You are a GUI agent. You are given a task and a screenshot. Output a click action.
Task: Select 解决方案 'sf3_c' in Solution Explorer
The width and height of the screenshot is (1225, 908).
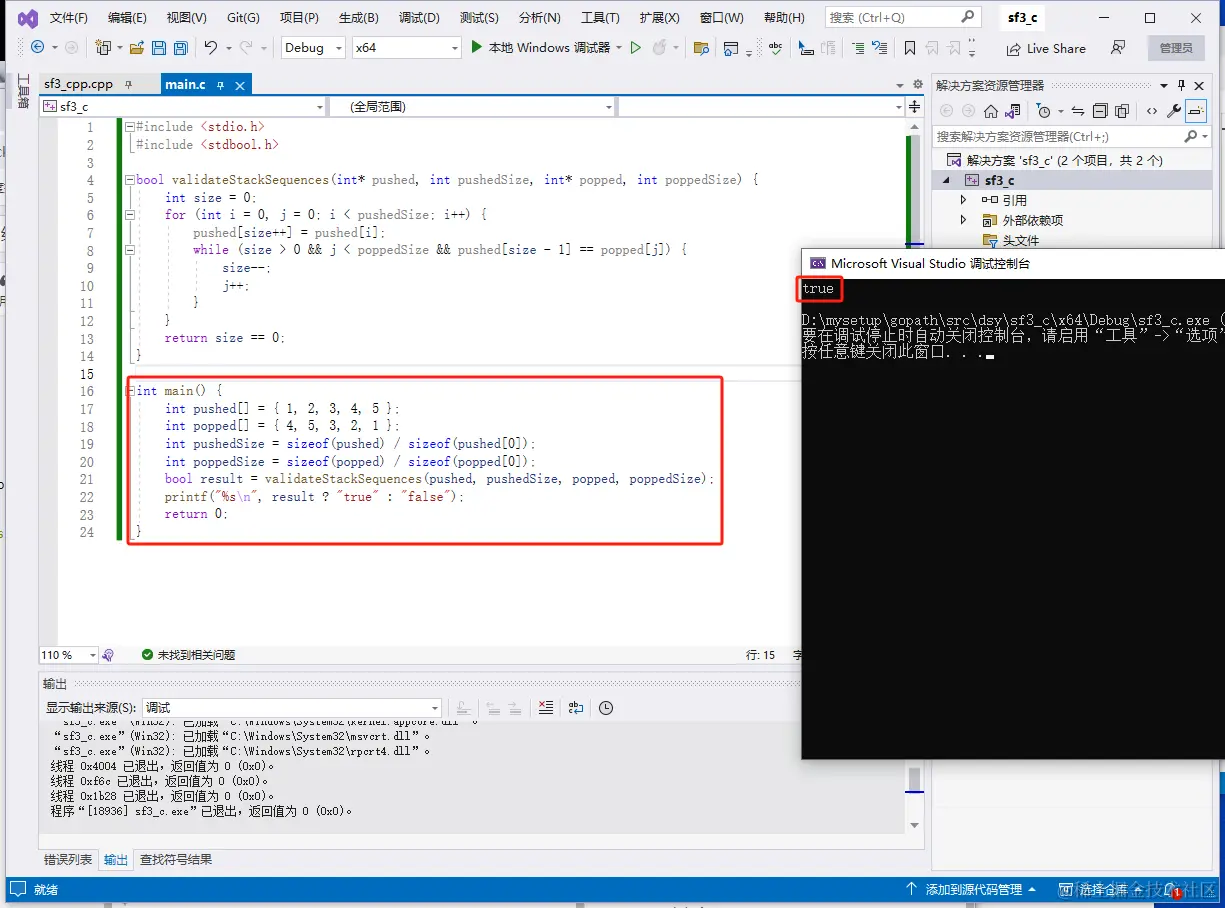1055,161
